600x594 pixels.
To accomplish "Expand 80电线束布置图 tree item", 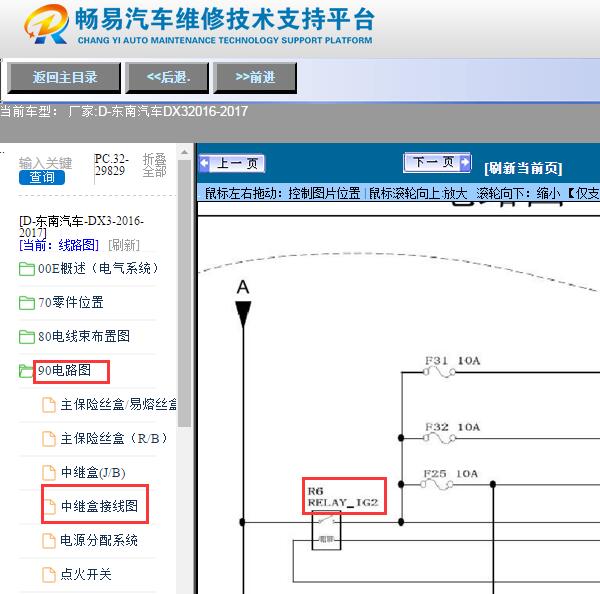I will click(x=84, y=336).
